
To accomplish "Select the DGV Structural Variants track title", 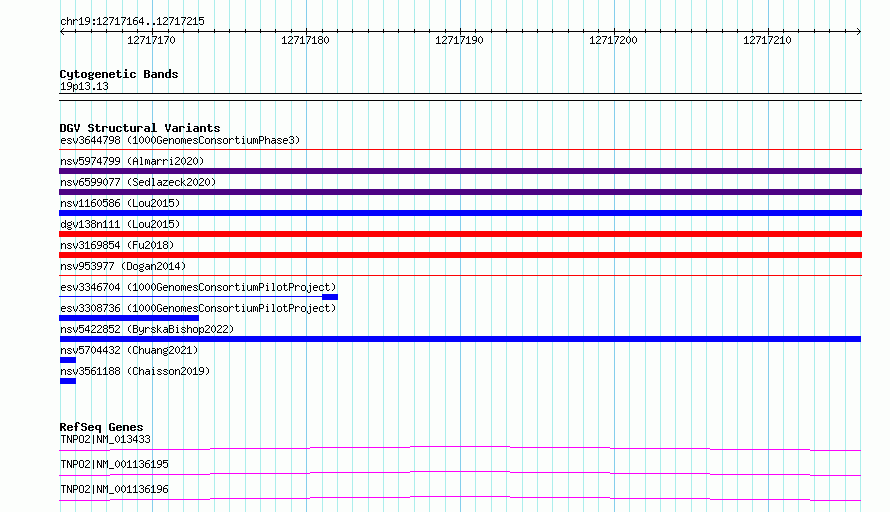I will coord(140,128).
